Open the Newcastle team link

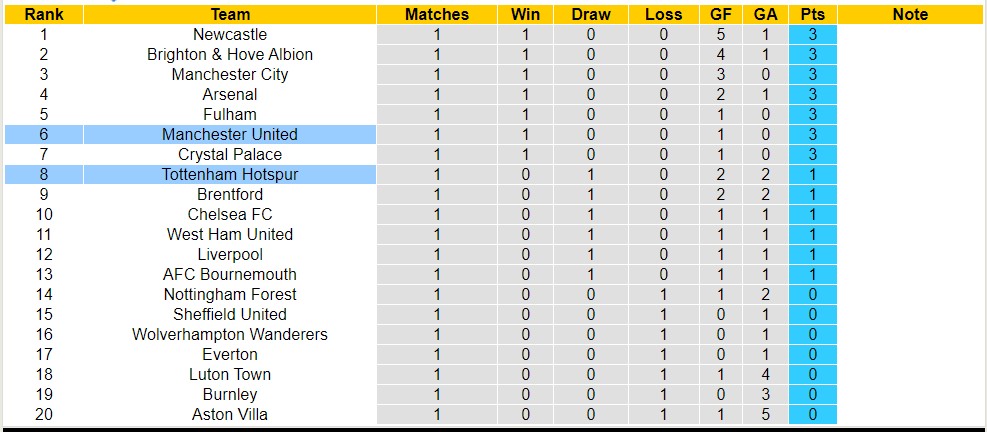pyautogui.click(x=230, y=34)
